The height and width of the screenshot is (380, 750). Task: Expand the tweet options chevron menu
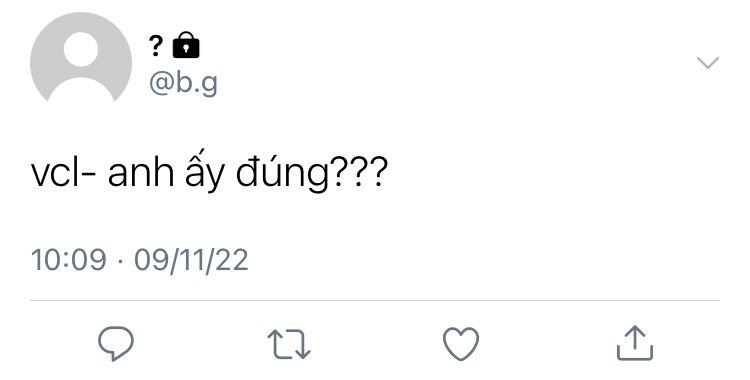coord(708,63)
